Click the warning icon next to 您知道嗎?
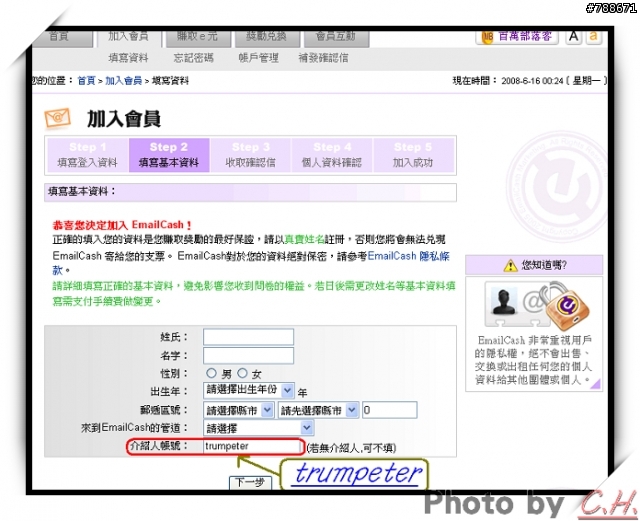 510,266
